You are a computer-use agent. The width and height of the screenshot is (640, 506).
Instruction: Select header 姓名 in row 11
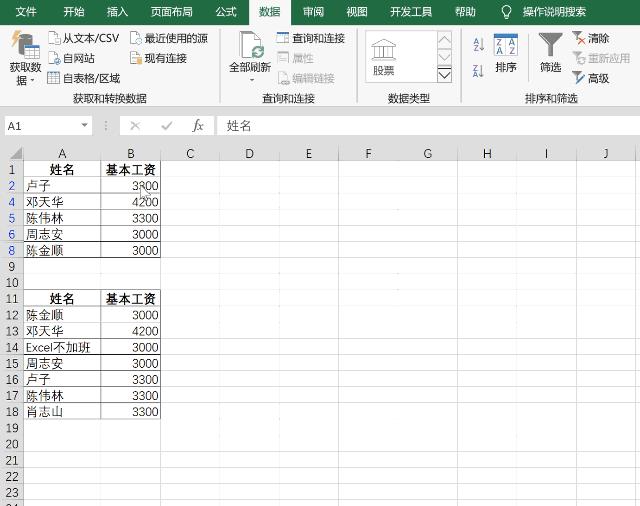62,299
